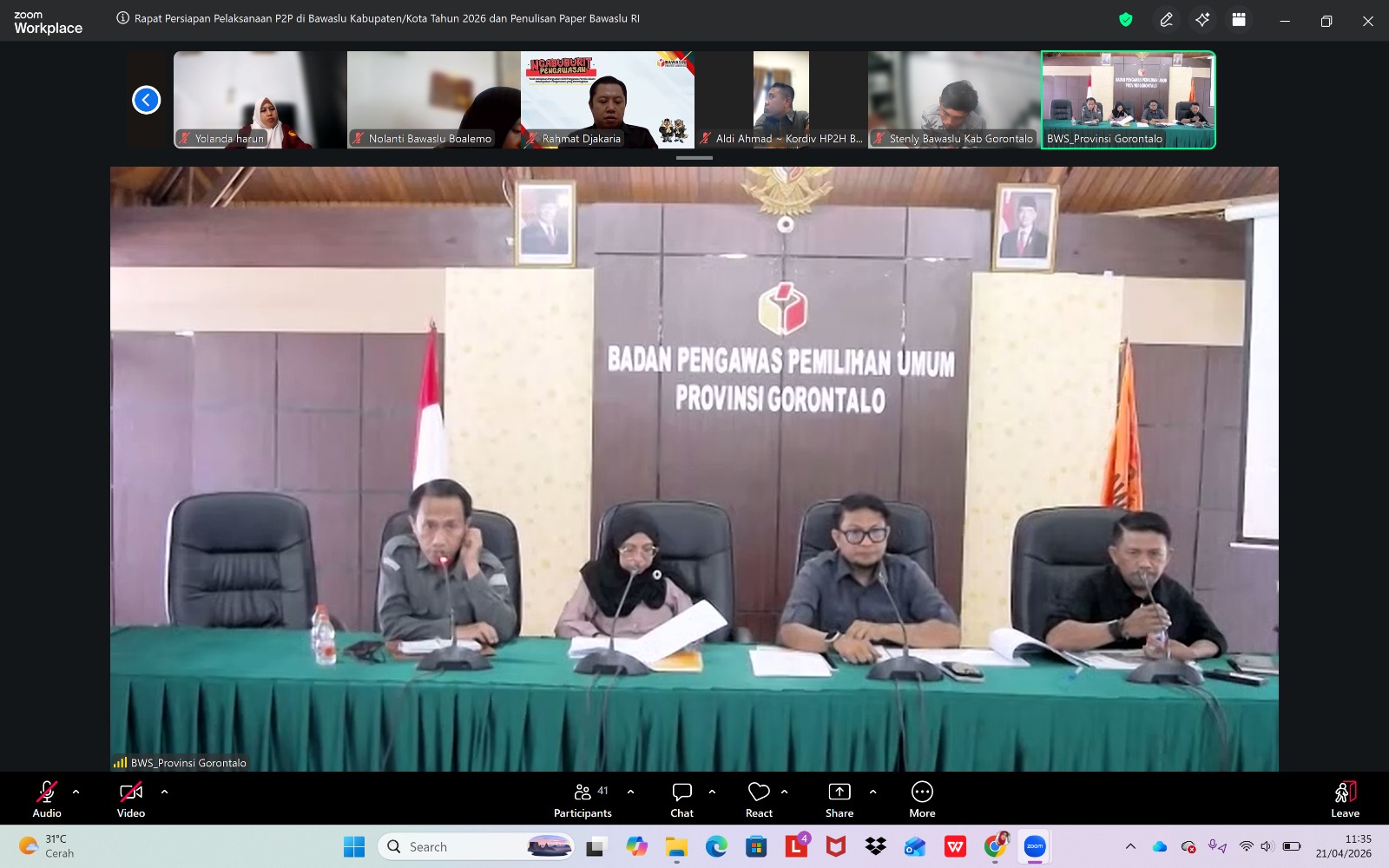The width and height of the screenshot is (1389, 868).
Task: Open Google Chrome from the taskbar
Action: 996,846
